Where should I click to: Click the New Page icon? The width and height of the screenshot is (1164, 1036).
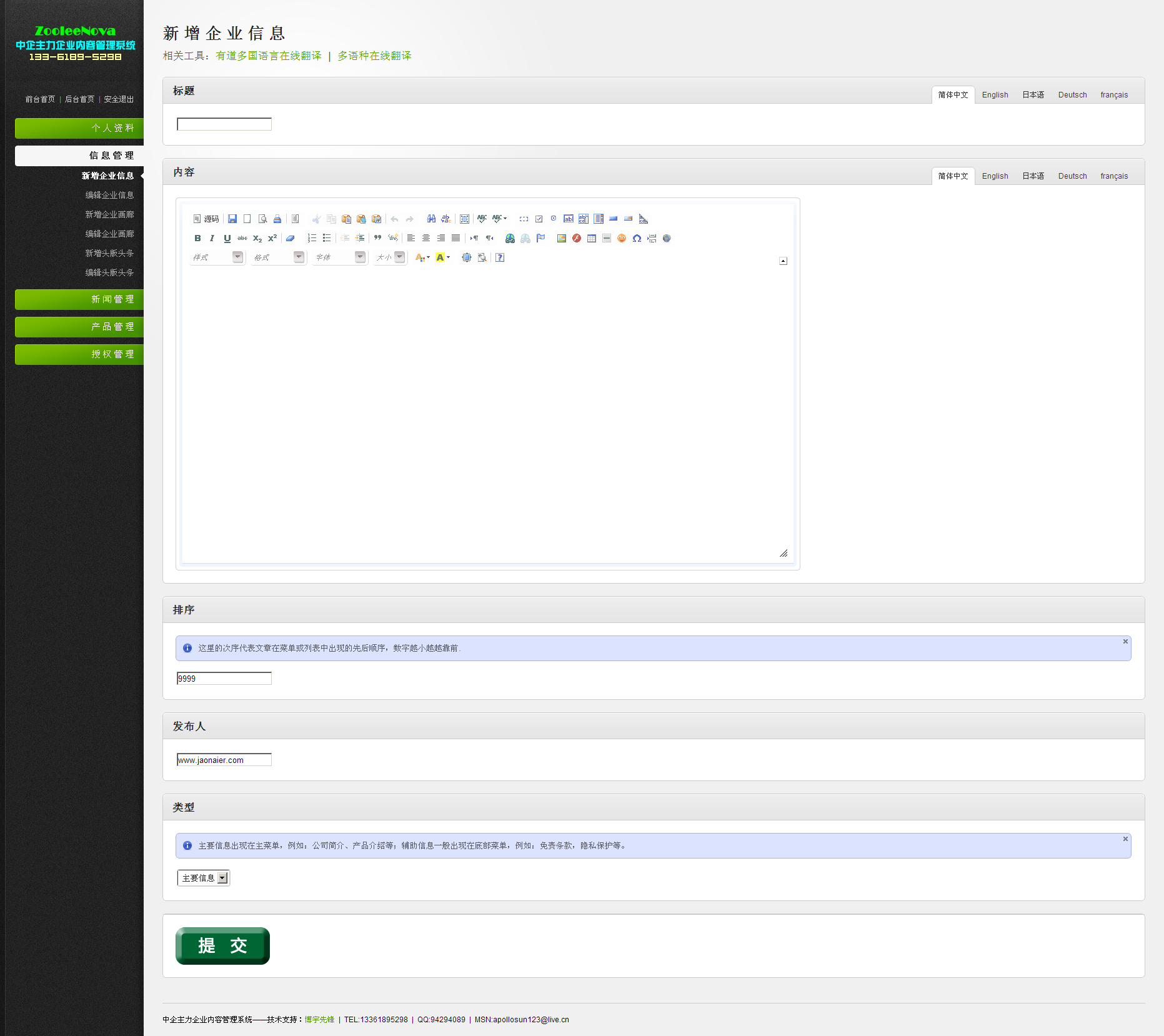coord(247,219)
